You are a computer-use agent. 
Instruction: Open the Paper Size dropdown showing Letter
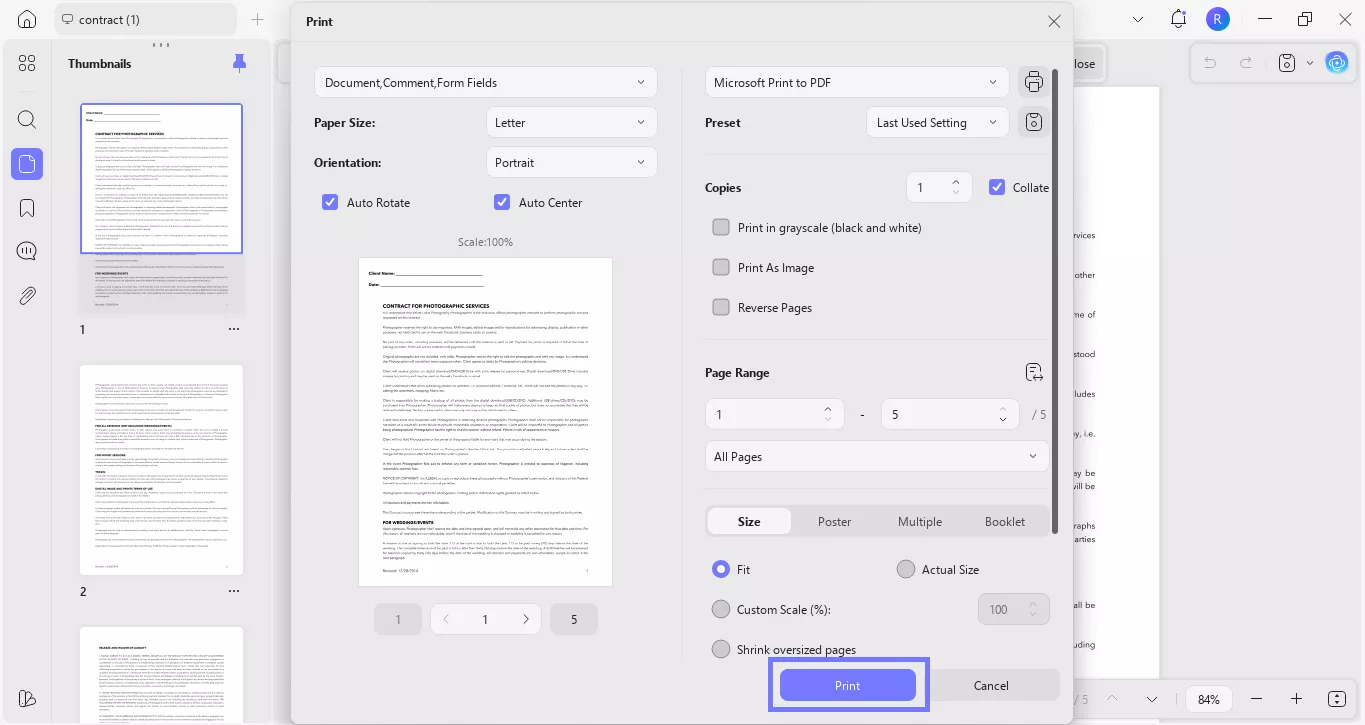(571, 122)
